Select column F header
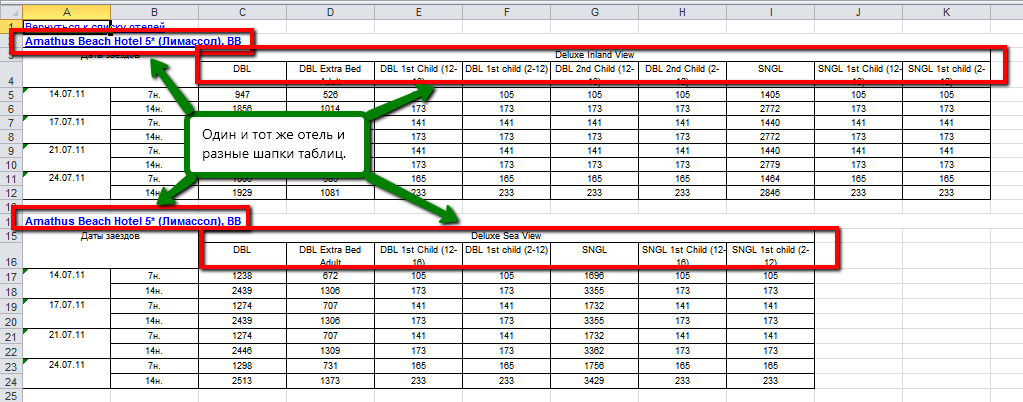The height and width of the screenshot is (402, 1023). [506, 12]
